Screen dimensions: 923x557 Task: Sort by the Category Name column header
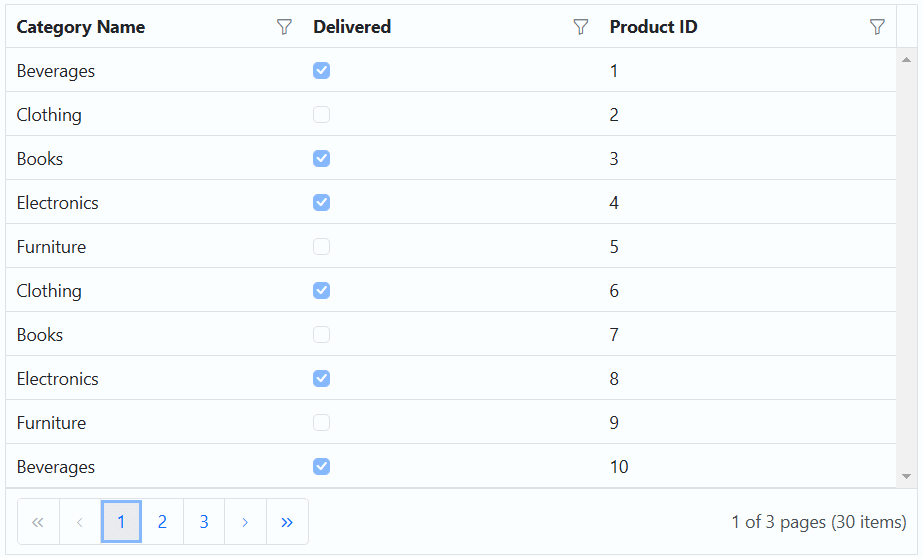pos(81,27)
